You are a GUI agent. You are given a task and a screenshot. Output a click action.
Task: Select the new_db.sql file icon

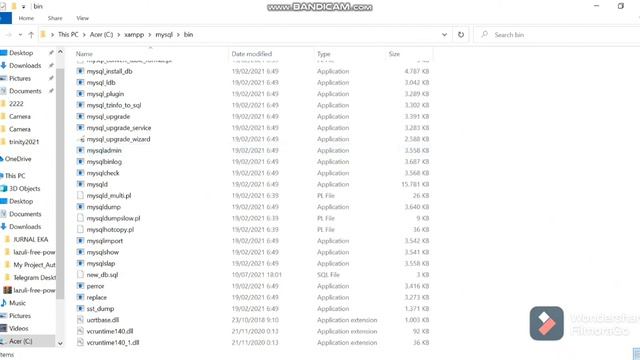tap(80, 275)
